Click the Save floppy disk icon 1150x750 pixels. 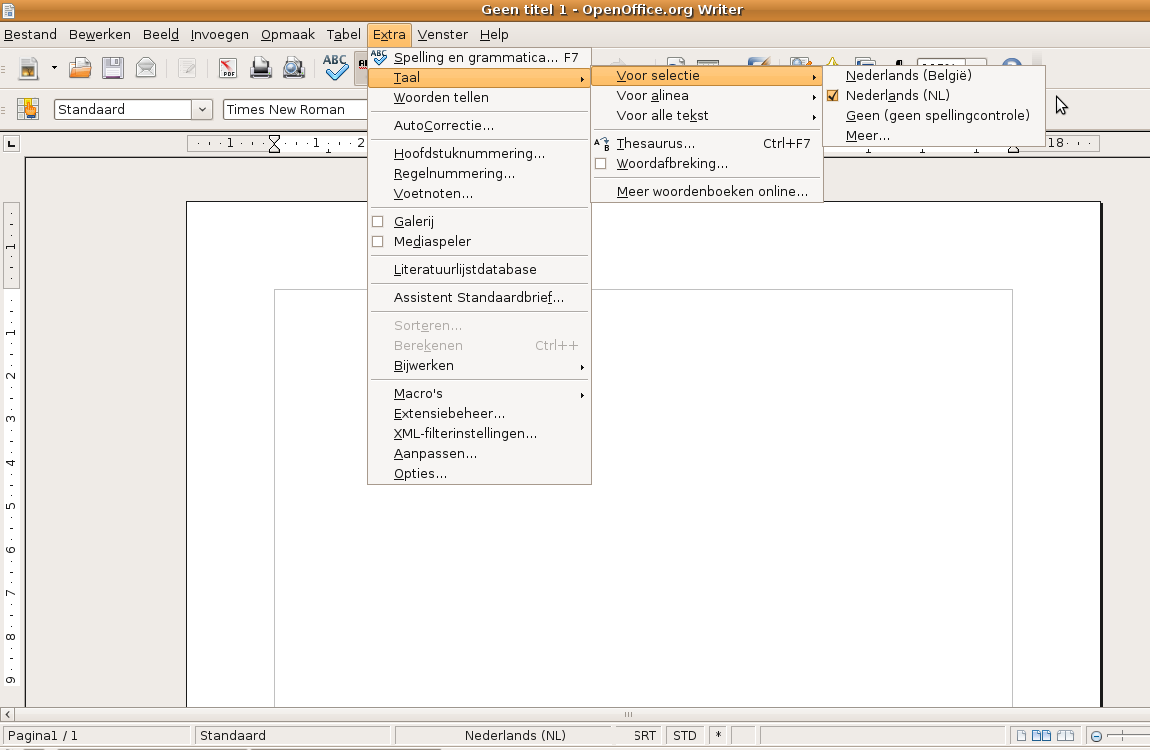(112, 68)
